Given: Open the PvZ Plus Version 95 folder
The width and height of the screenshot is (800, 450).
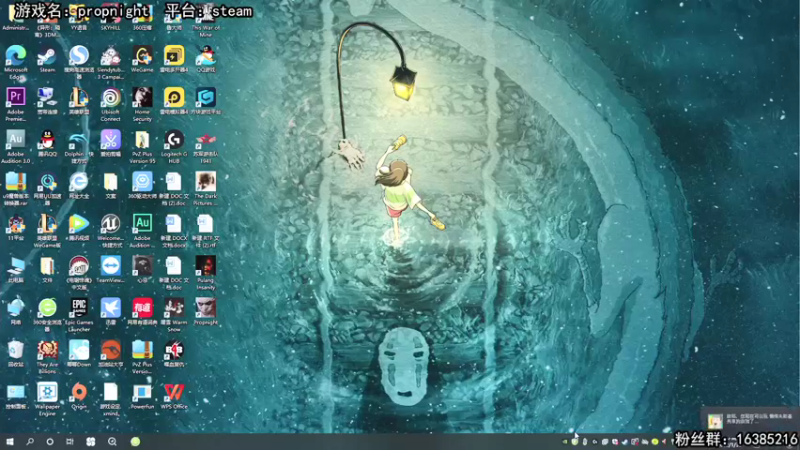Looking at the screenshot, I should pos(142,147).
